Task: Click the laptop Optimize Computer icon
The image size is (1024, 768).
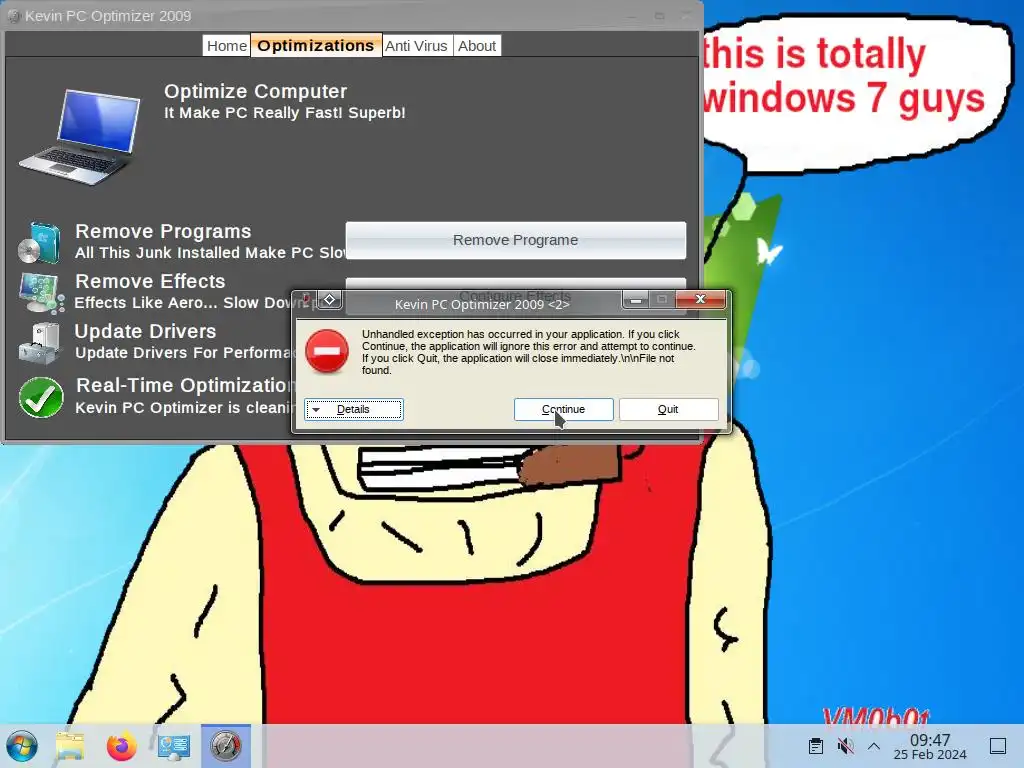Action: [80, 136]
